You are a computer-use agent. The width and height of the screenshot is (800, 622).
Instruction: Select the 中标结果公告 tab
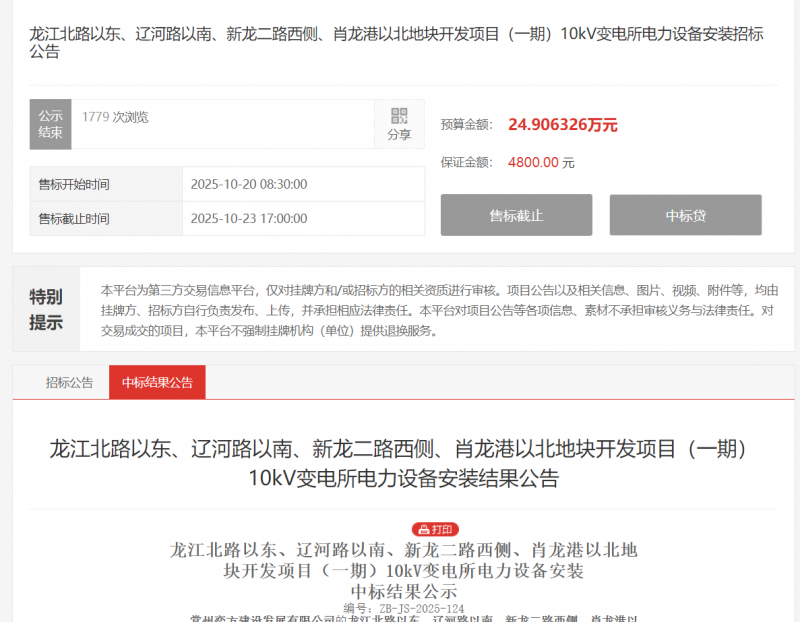[x=157, y=382]
